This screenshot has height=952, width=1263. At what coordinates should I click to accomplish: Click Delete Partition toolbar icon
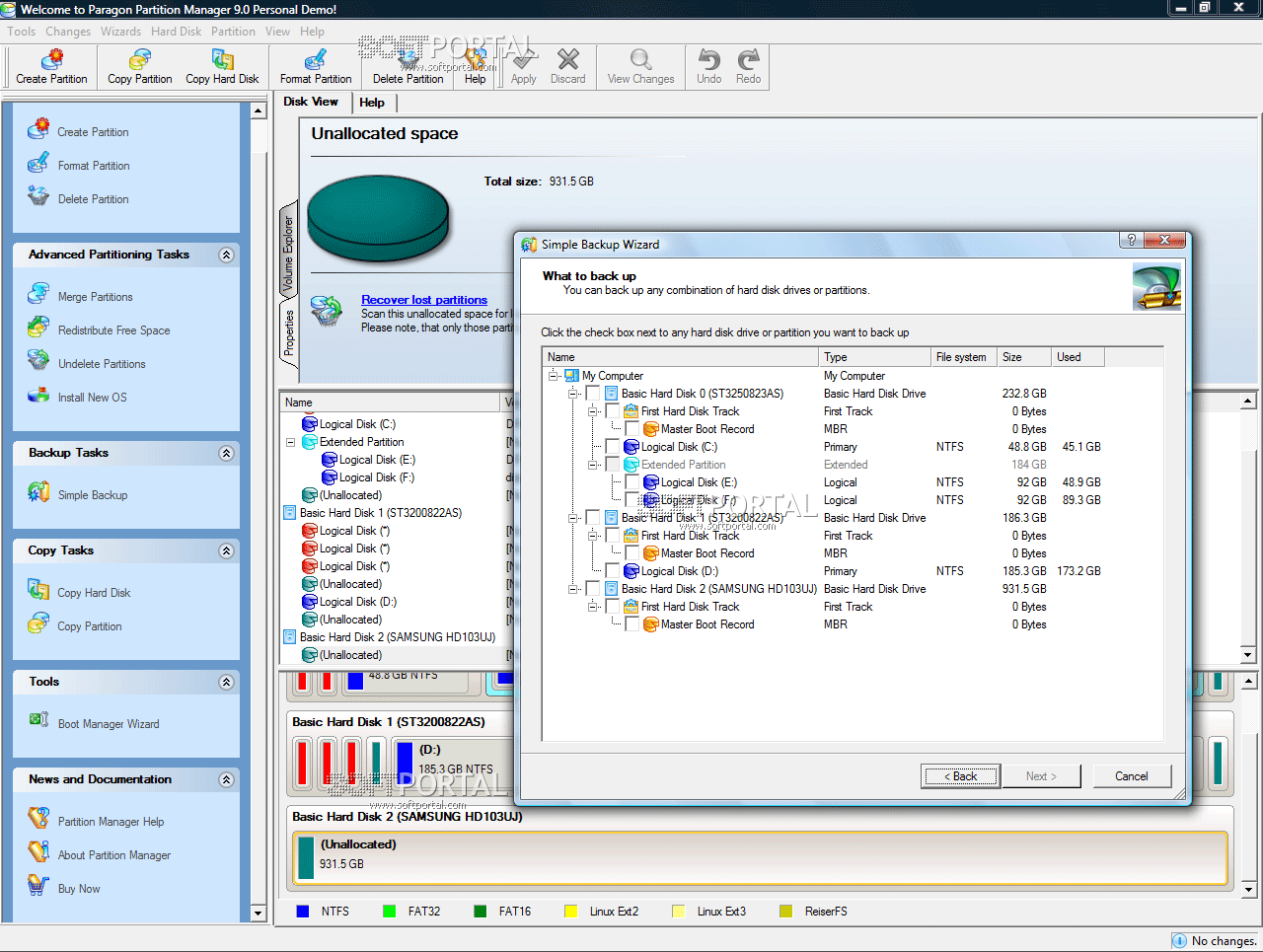[409, 59]
